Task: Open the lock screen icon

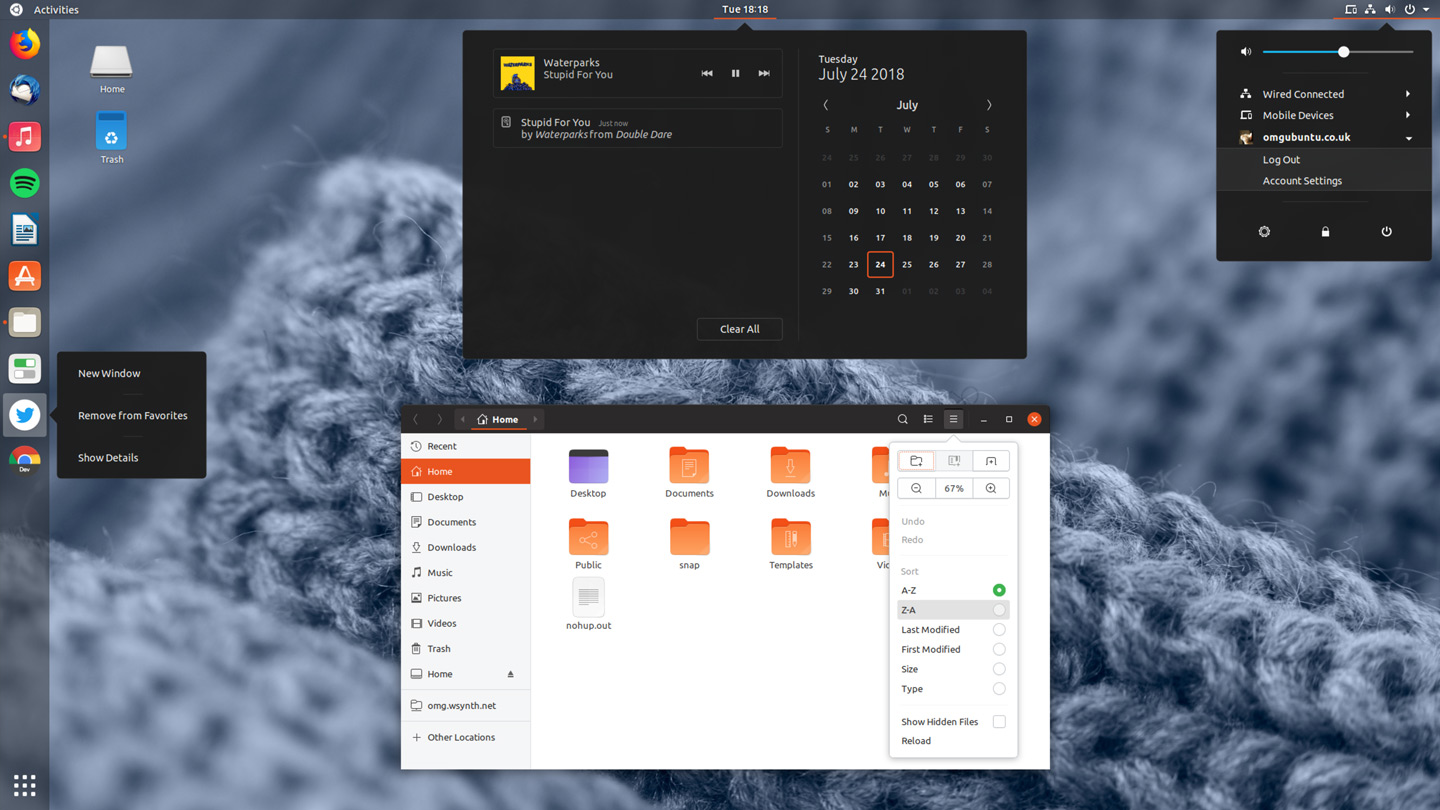Action: coord(1325,232)
